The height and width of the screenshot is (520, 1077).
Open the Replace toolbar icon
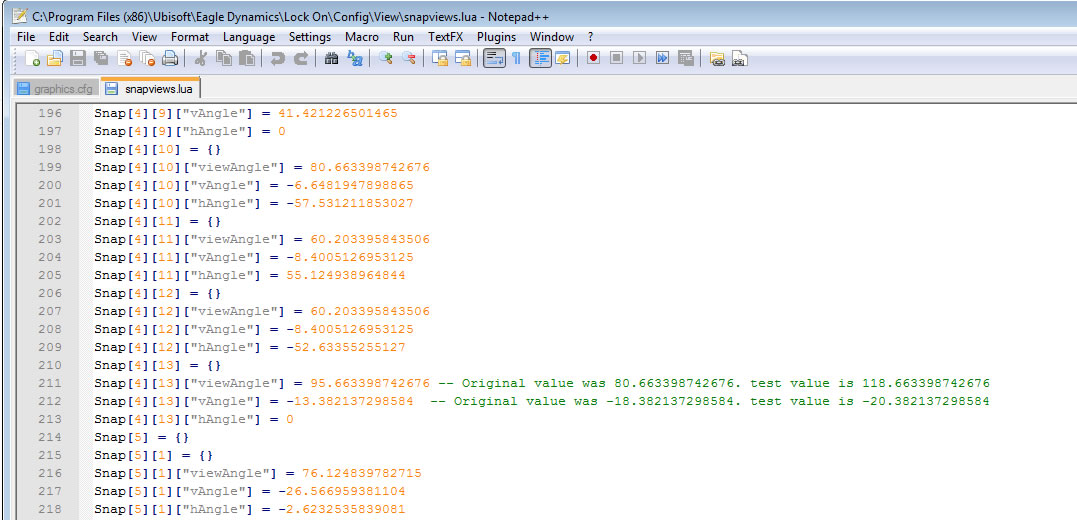[354, 58]
